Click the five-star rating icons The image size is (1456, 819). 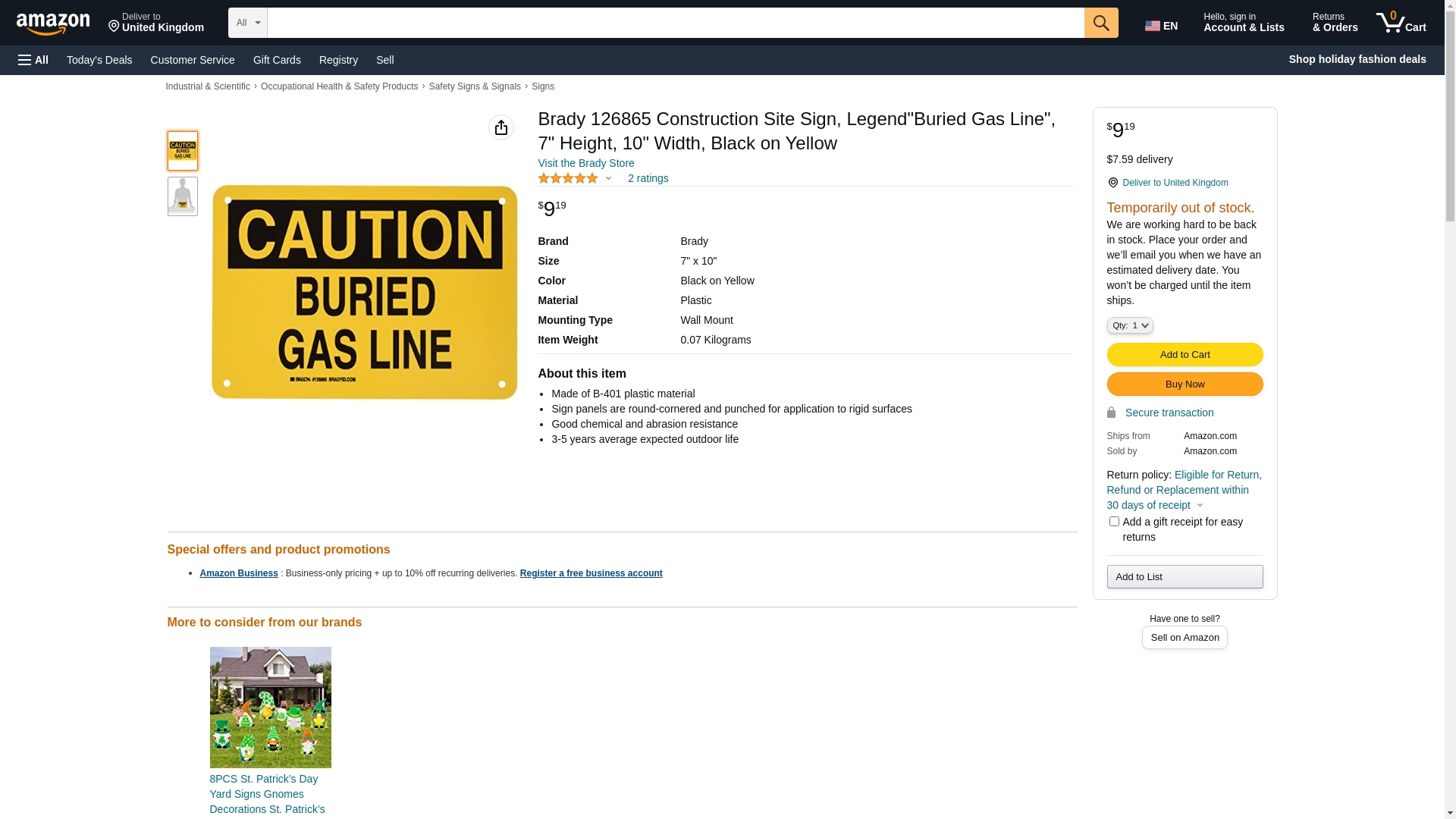tap(568, 178)
